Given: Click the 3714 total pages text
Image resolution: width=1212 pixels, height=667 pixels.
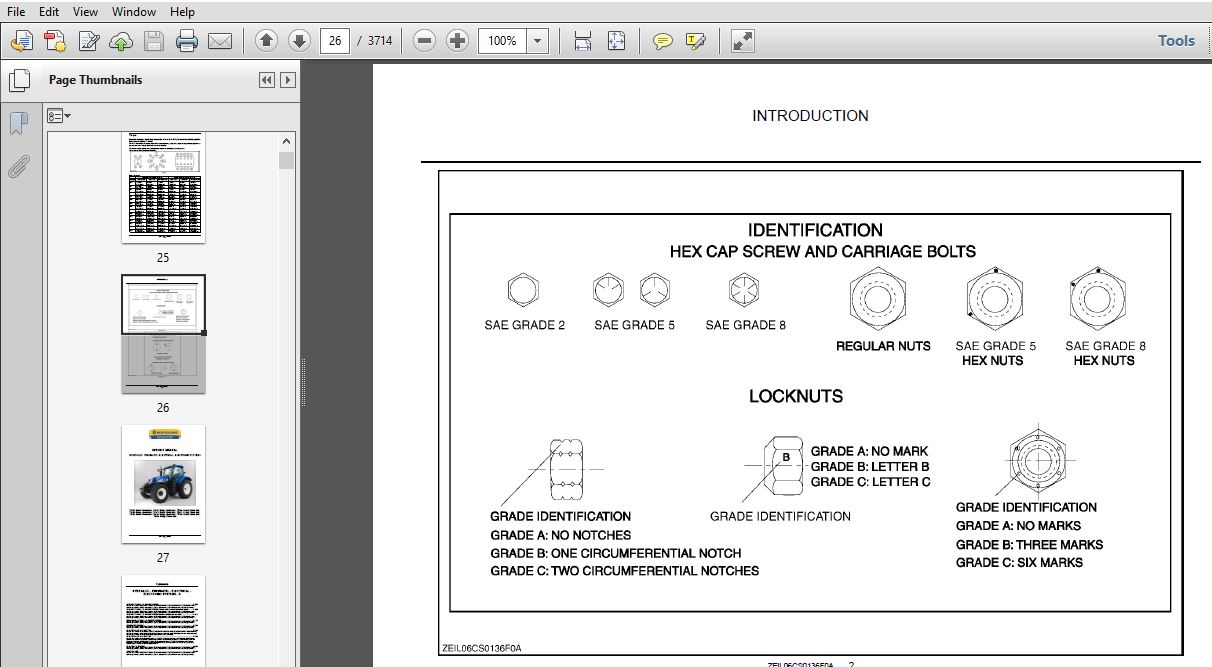Looking at the screenshot, I should (x=380, y=41).
